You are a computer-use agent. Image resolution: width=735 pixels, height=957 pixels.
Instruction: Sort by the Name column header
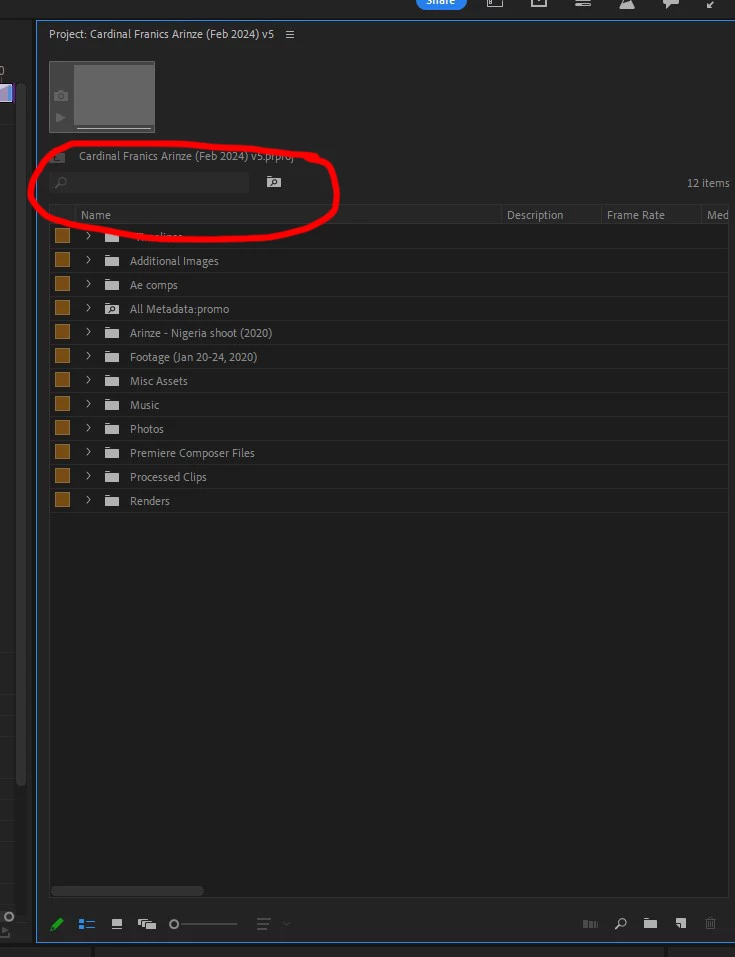tap(288, 215)
